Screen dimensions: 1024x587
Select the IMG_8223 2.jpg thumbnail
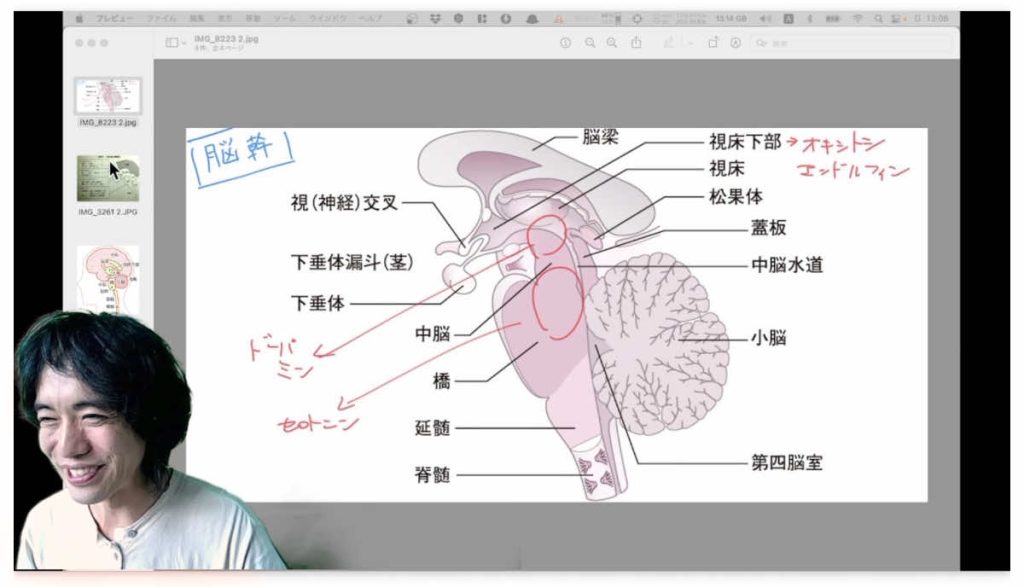tap(108, 97)
